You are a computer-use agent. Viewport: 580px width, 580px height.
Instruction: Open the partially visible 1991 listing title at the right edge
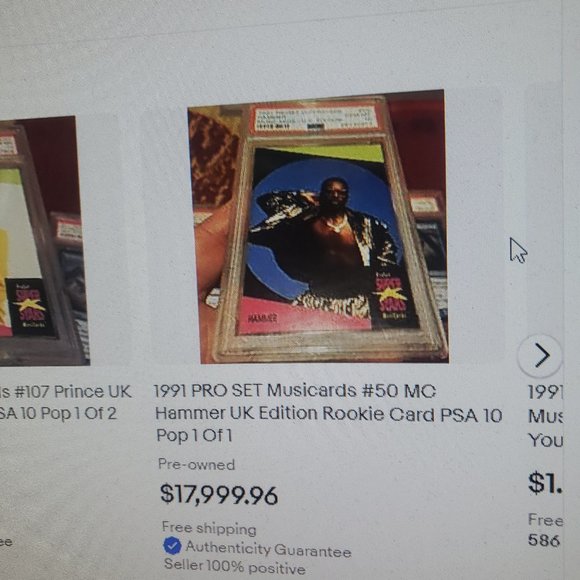[x=545, y=416]
